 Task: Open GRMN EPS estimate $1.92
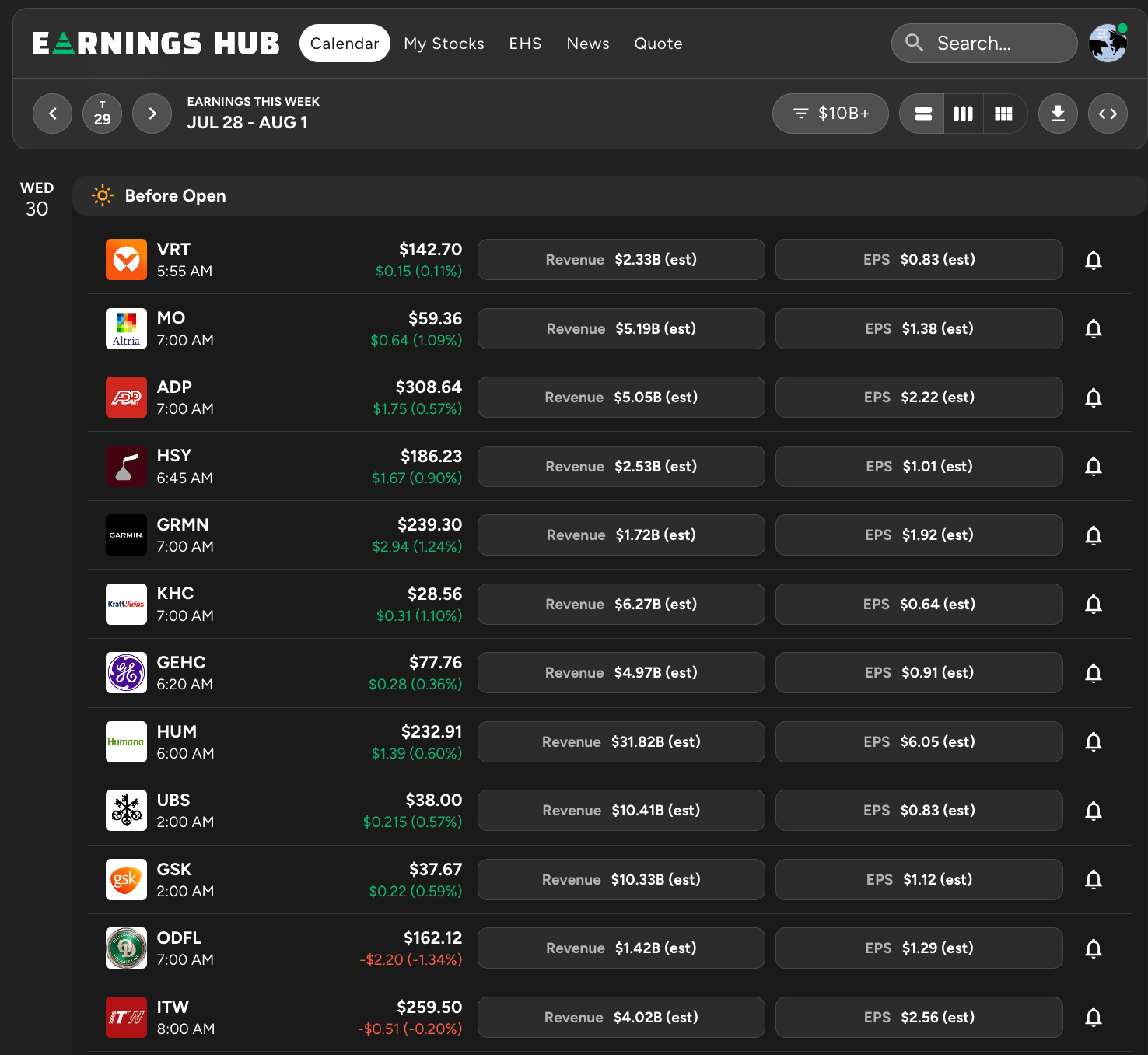point(919,535)
